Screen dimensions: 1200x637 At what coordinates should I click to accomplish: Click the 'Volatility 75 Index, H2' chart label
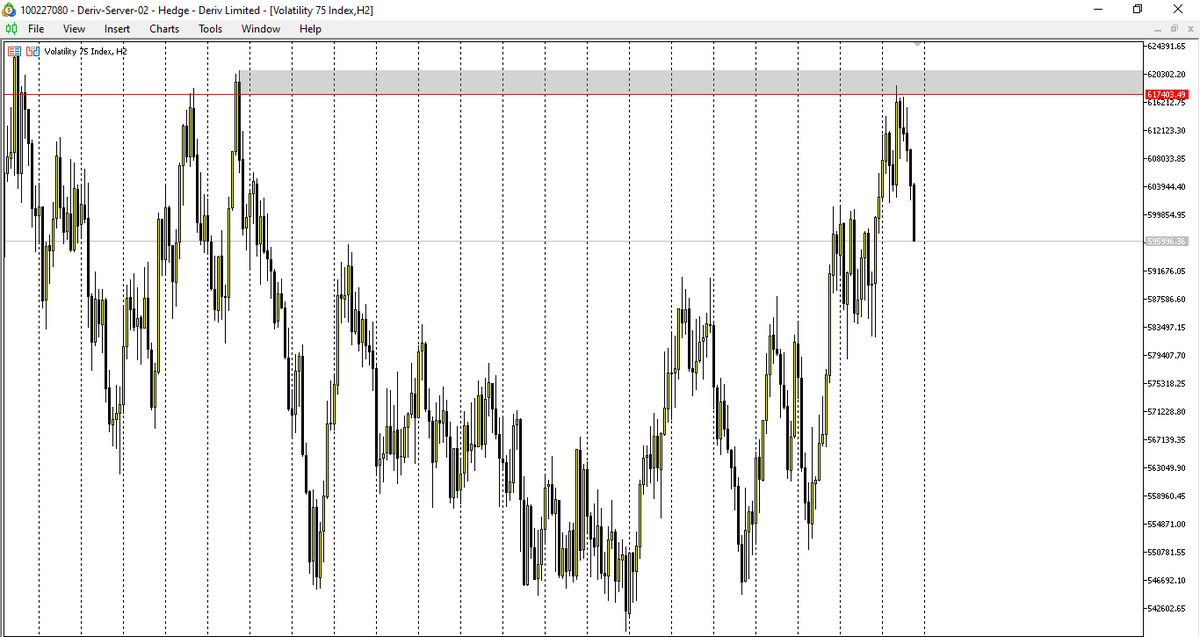click(x=84, y=51)
